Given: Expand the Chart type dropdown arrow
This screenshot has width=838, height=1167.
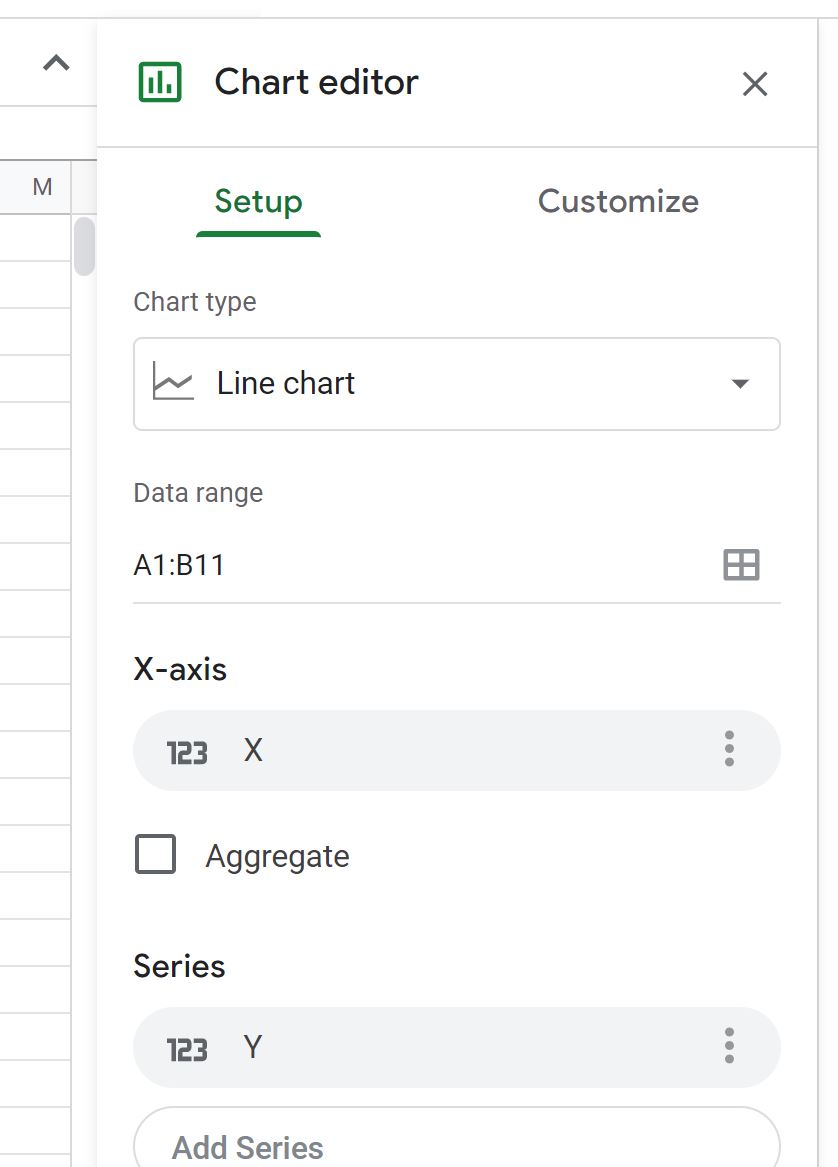Looking at the screenshot, I should click(740, 384).
